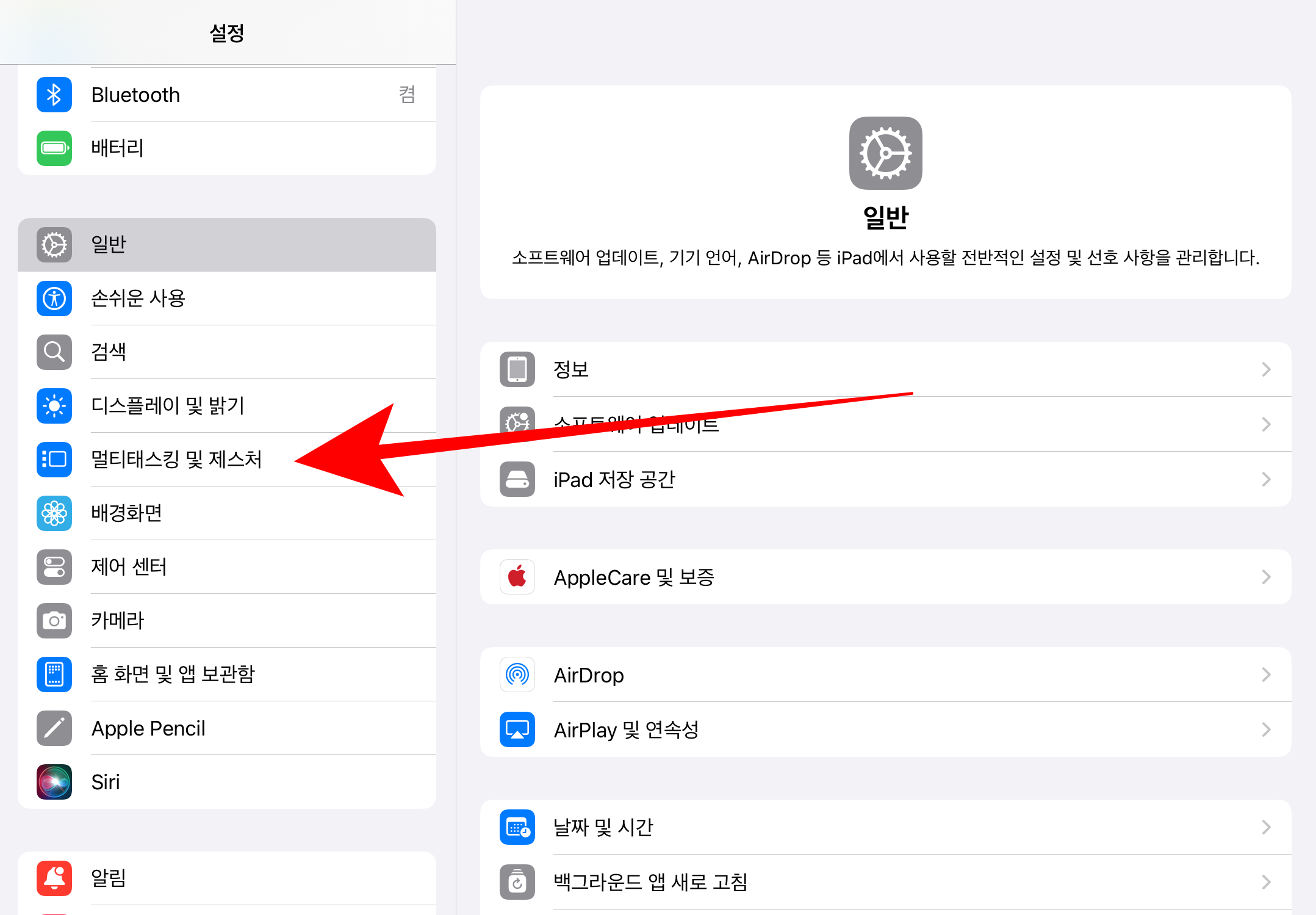Open the green 배터리 battery icon
1316x915 pixels.
click(x=54, y=148)
